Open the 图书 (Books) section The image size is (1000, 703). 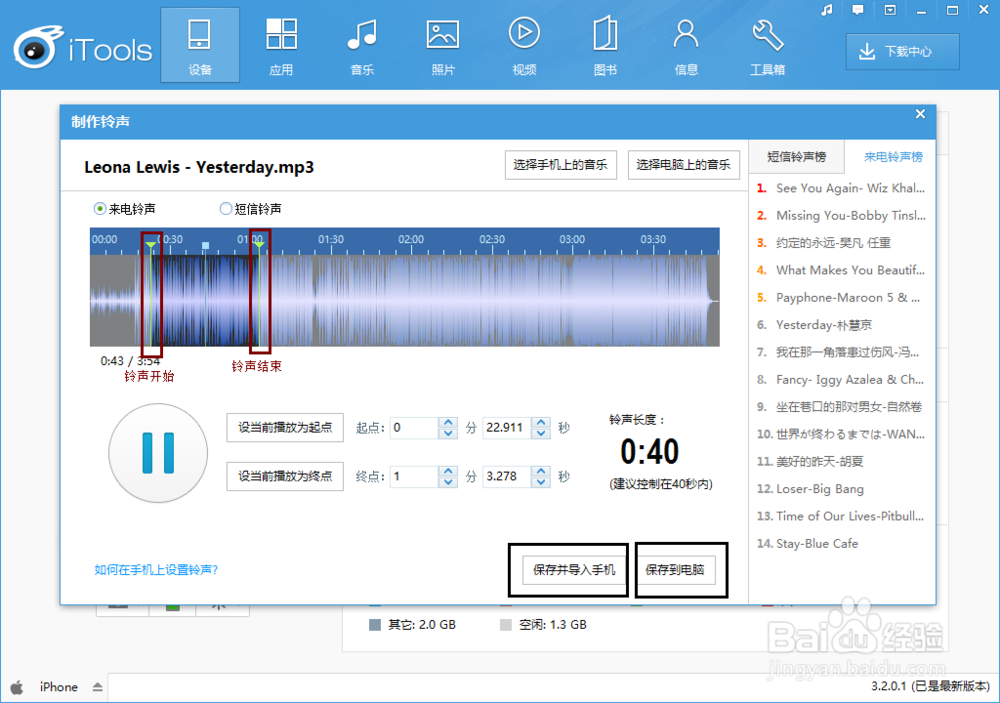tap(605, 45)
